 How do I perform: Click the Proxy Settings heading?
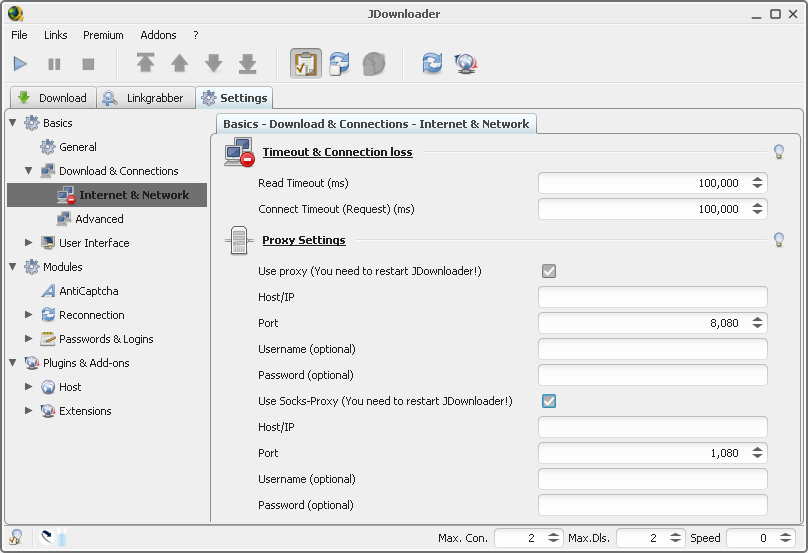[304, 240]
